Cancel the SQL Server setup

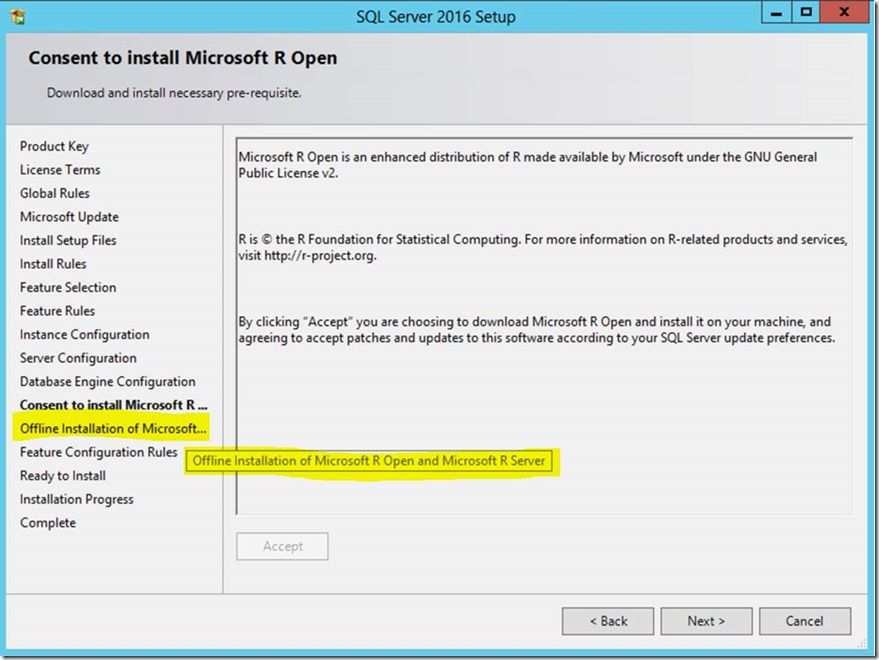[805, 621]
